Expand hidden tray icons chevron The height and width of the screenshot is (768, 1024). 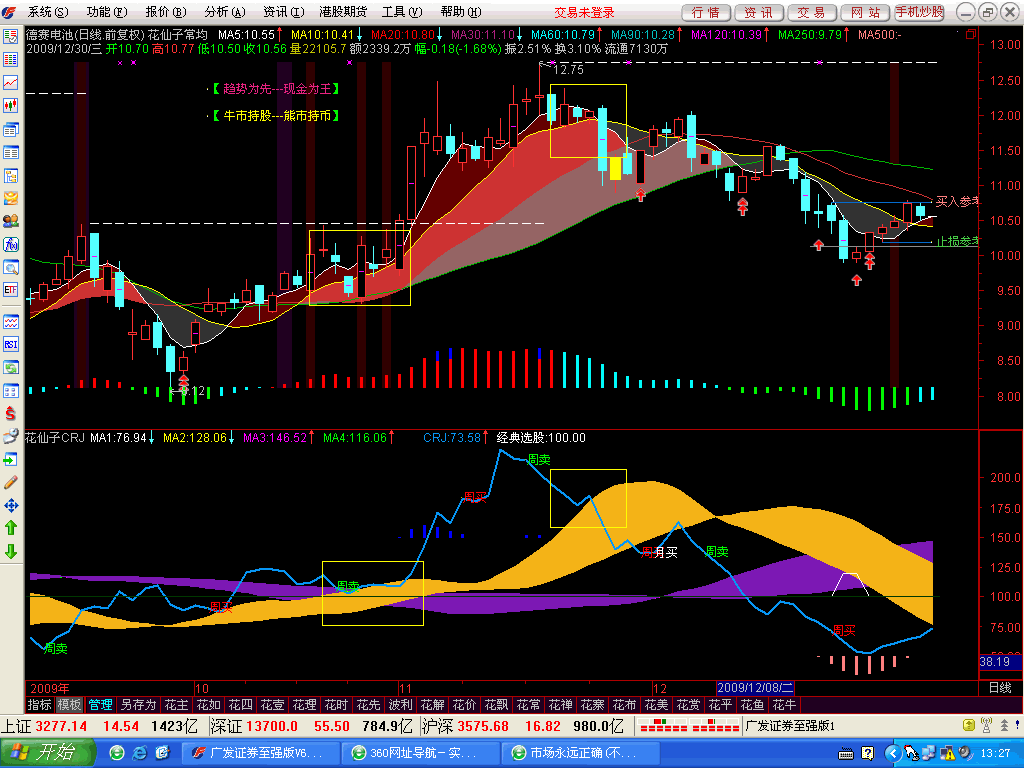click(x=891, y=754)
